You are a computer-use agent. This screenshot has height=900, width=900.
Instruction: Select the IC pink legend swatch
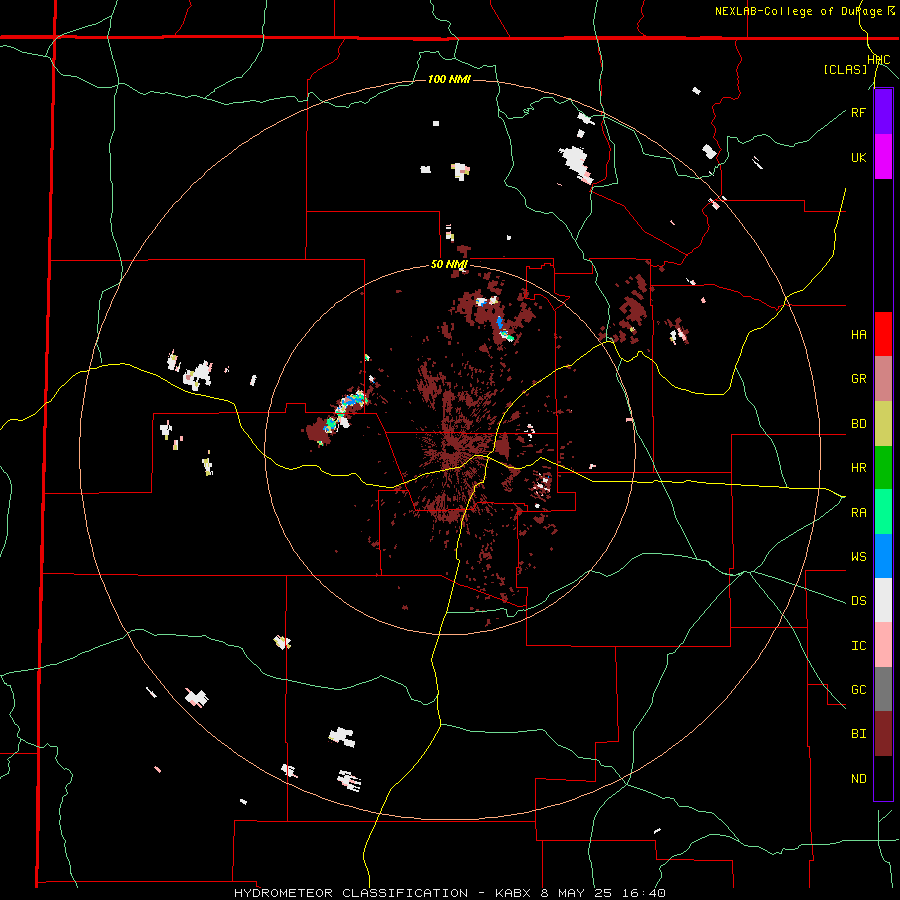point(883,645)
